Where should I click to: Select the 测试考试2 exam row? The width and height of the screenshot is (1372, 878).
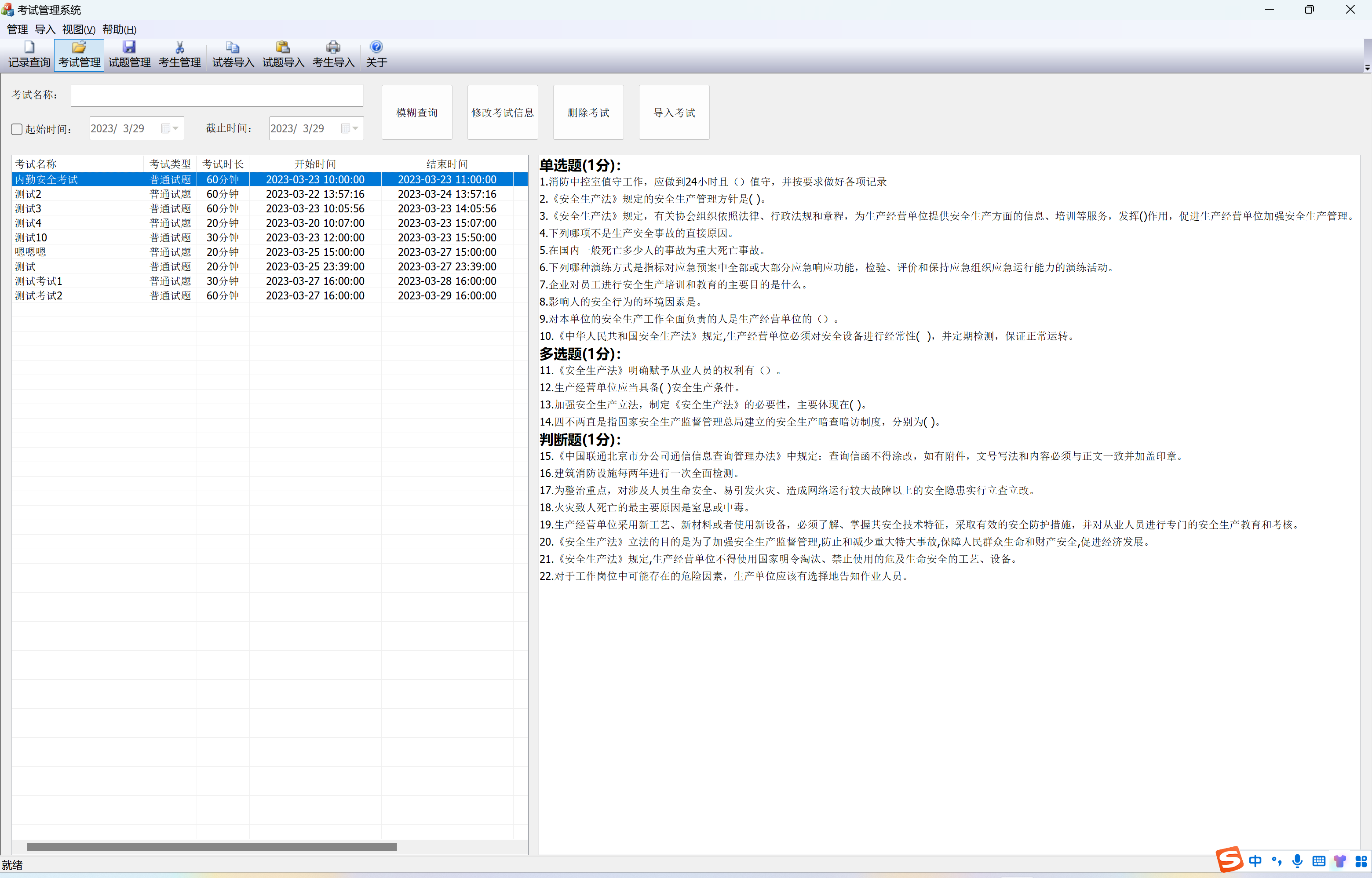(x=269, y=296)
